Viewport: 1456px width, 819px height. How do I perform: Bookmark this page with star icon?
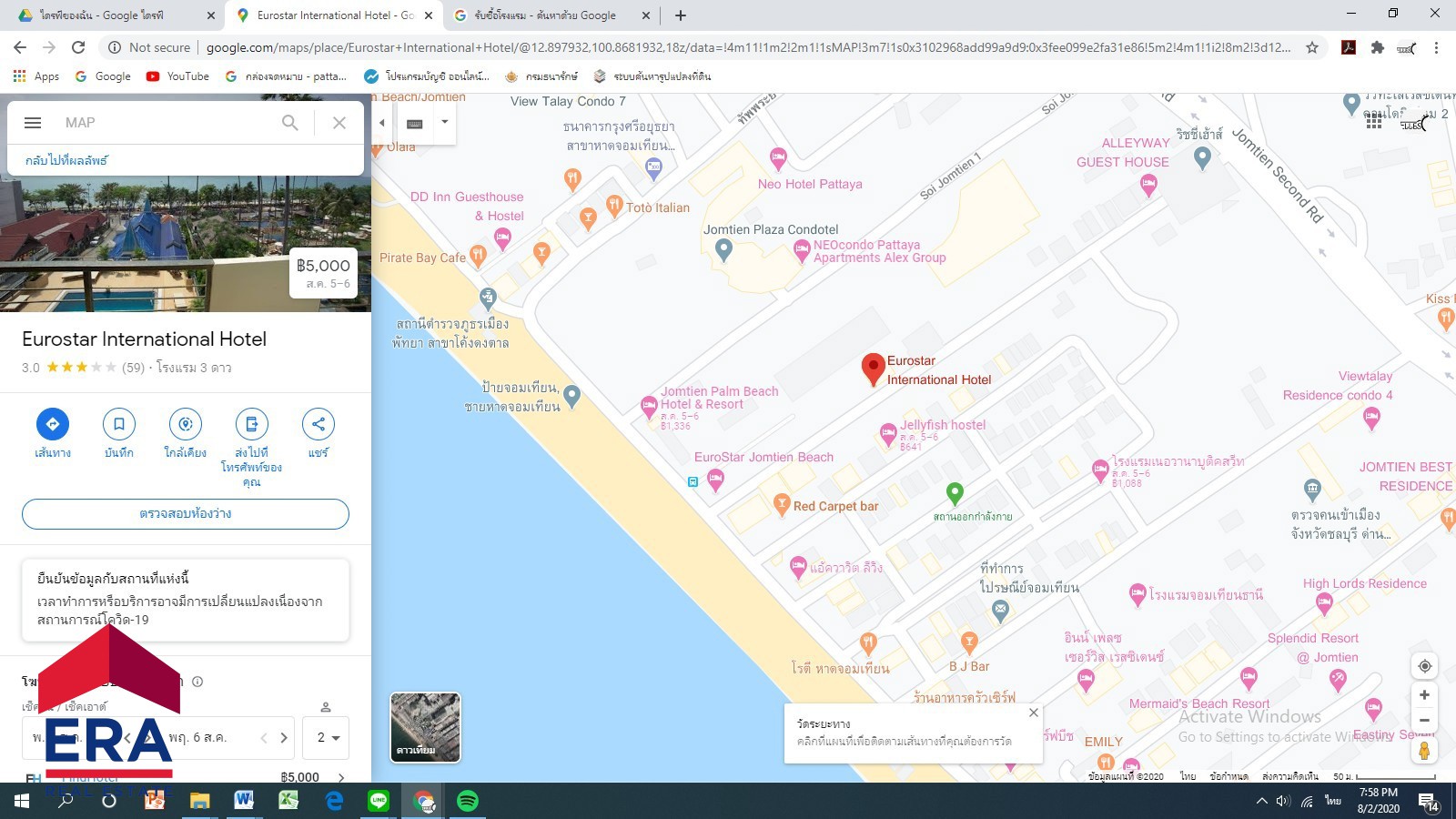tap(1312, 47)
